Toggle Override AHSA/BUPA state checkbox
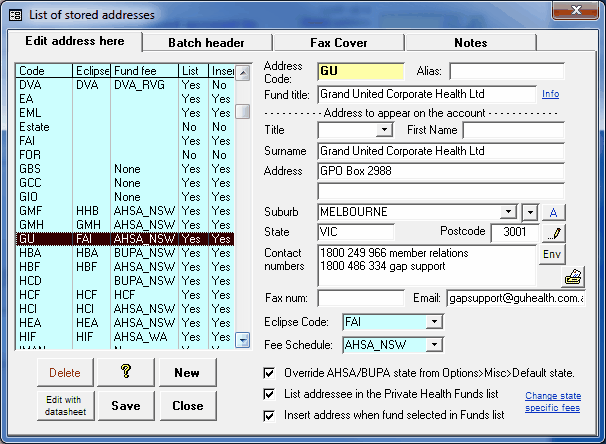Viewport: 606px width, 444px height. [268, 373]
